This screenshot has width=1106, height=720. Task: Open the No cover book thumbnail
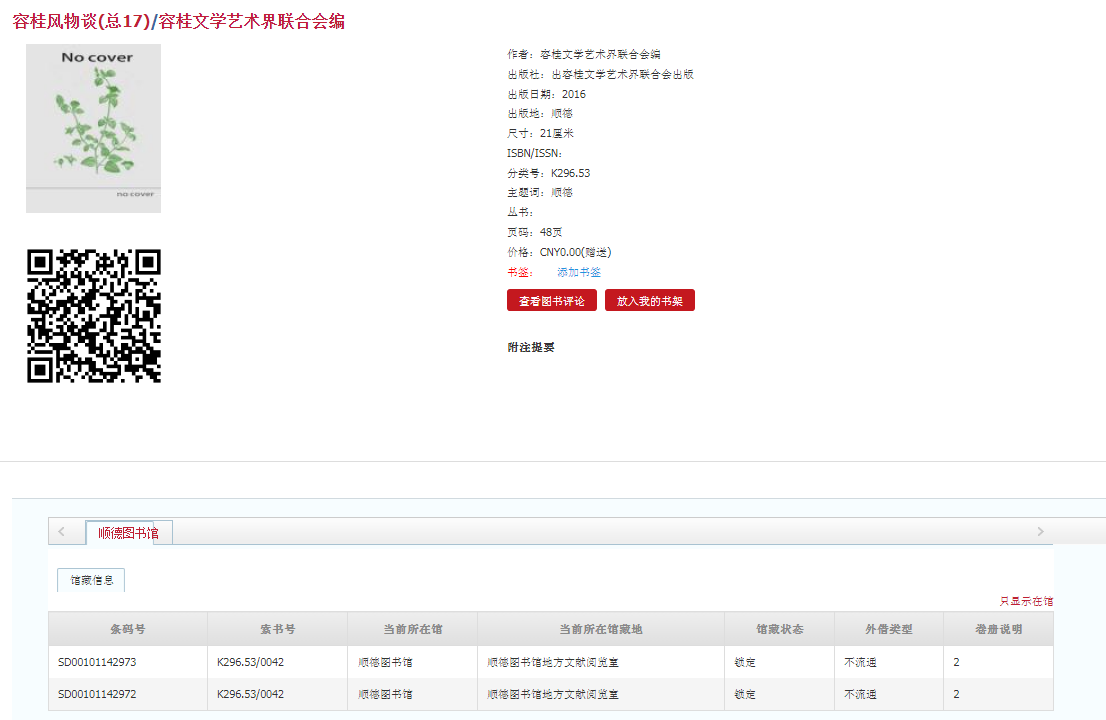[93, 128]
